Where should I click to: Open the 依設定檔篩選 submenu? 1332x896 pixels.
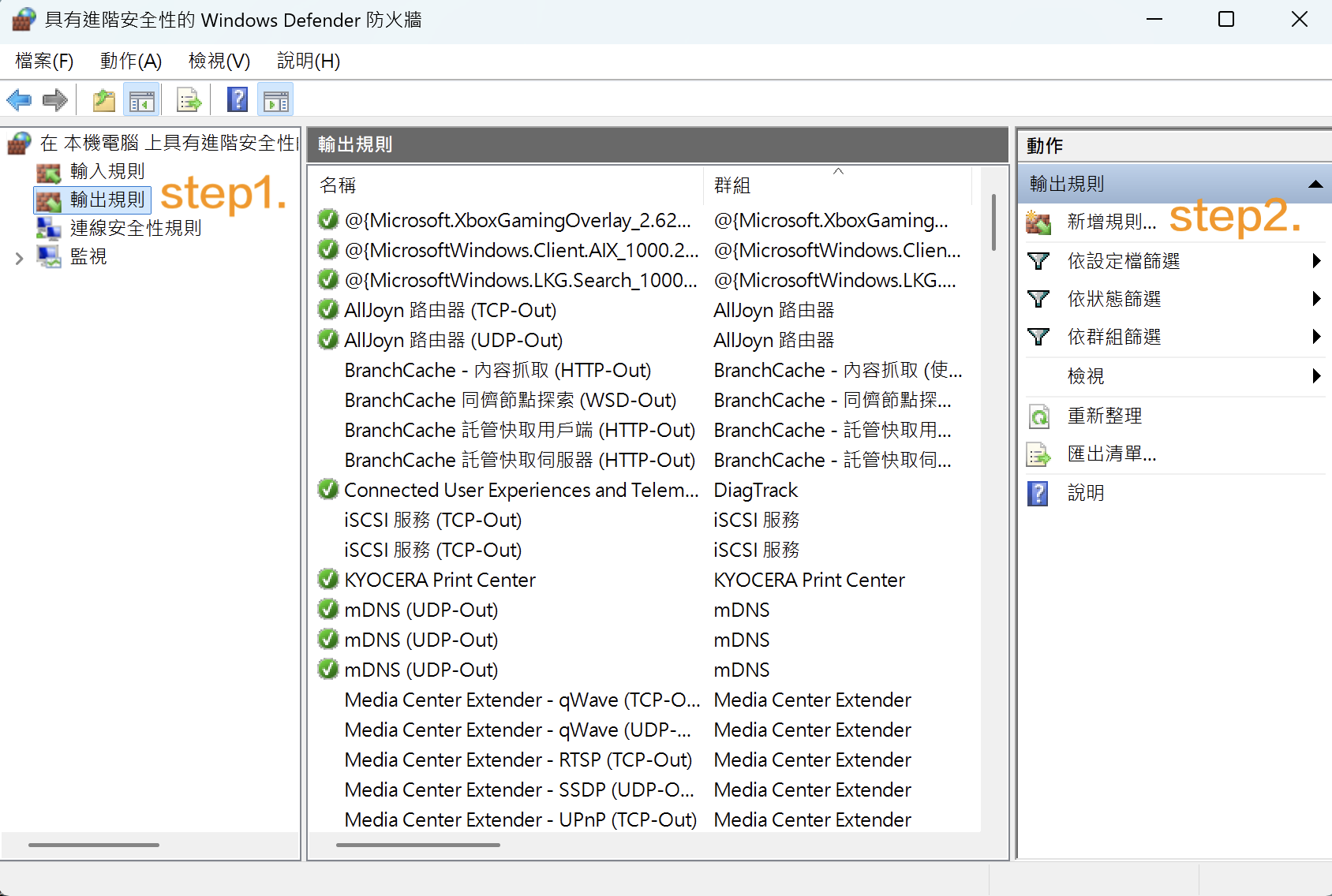click(x=1124, y=261)
